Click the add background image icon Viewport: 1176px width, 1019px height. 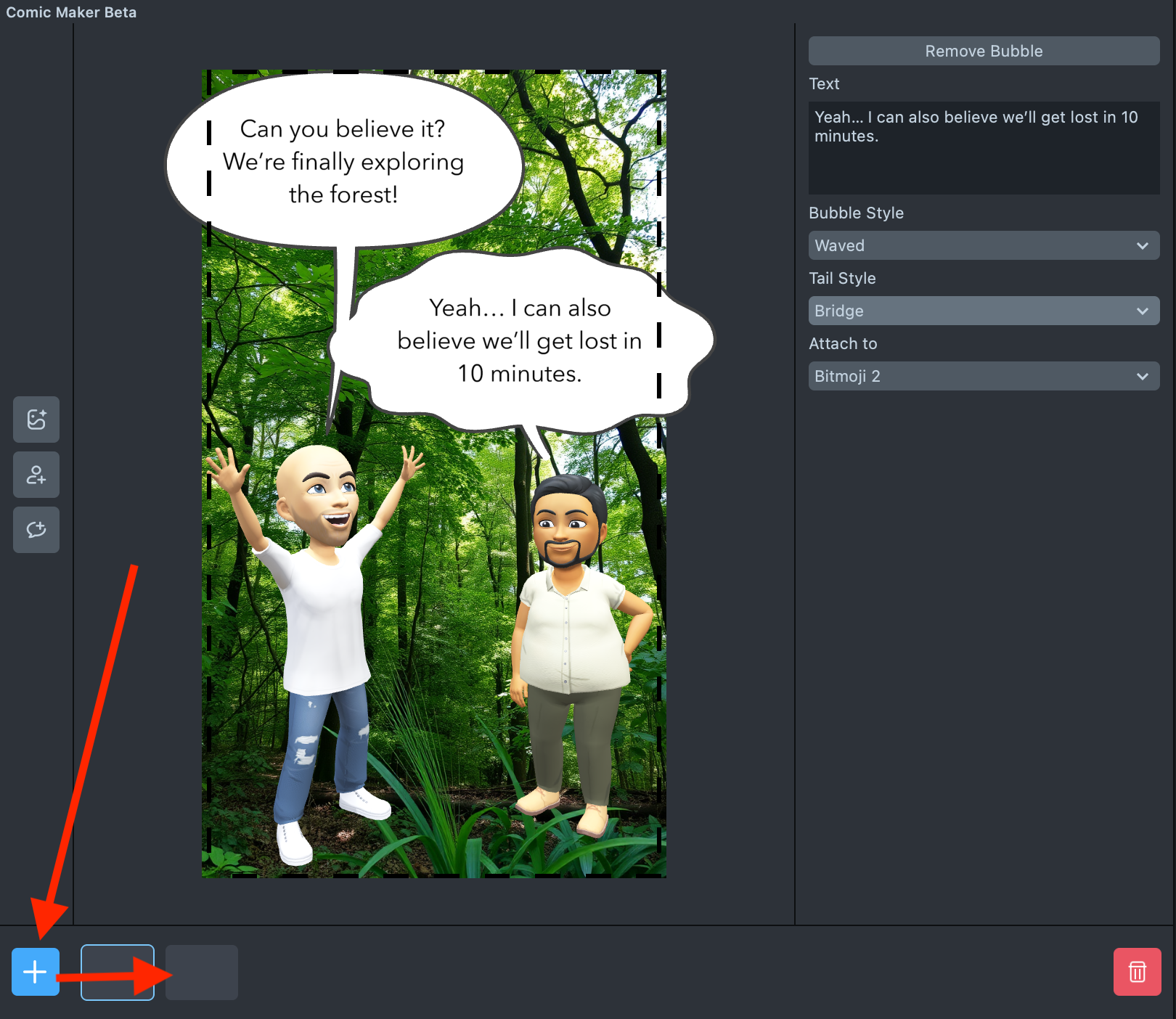coord(36,420)
